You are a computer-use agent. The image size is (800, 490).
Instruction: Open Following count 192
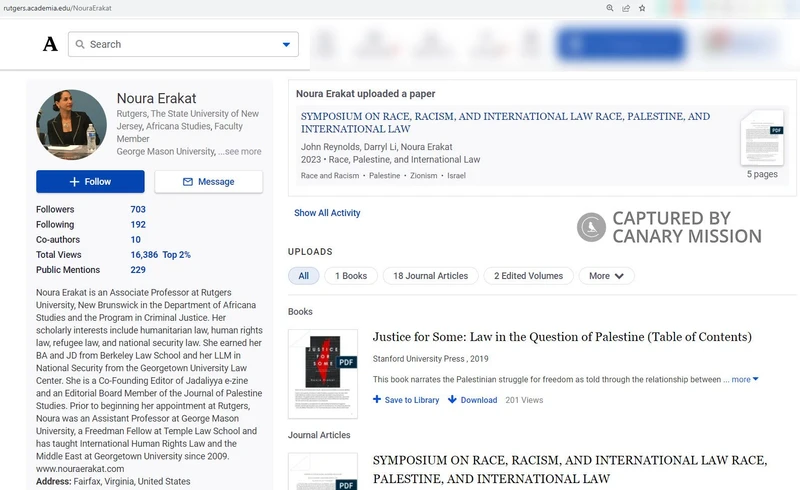tap(138, 225)
